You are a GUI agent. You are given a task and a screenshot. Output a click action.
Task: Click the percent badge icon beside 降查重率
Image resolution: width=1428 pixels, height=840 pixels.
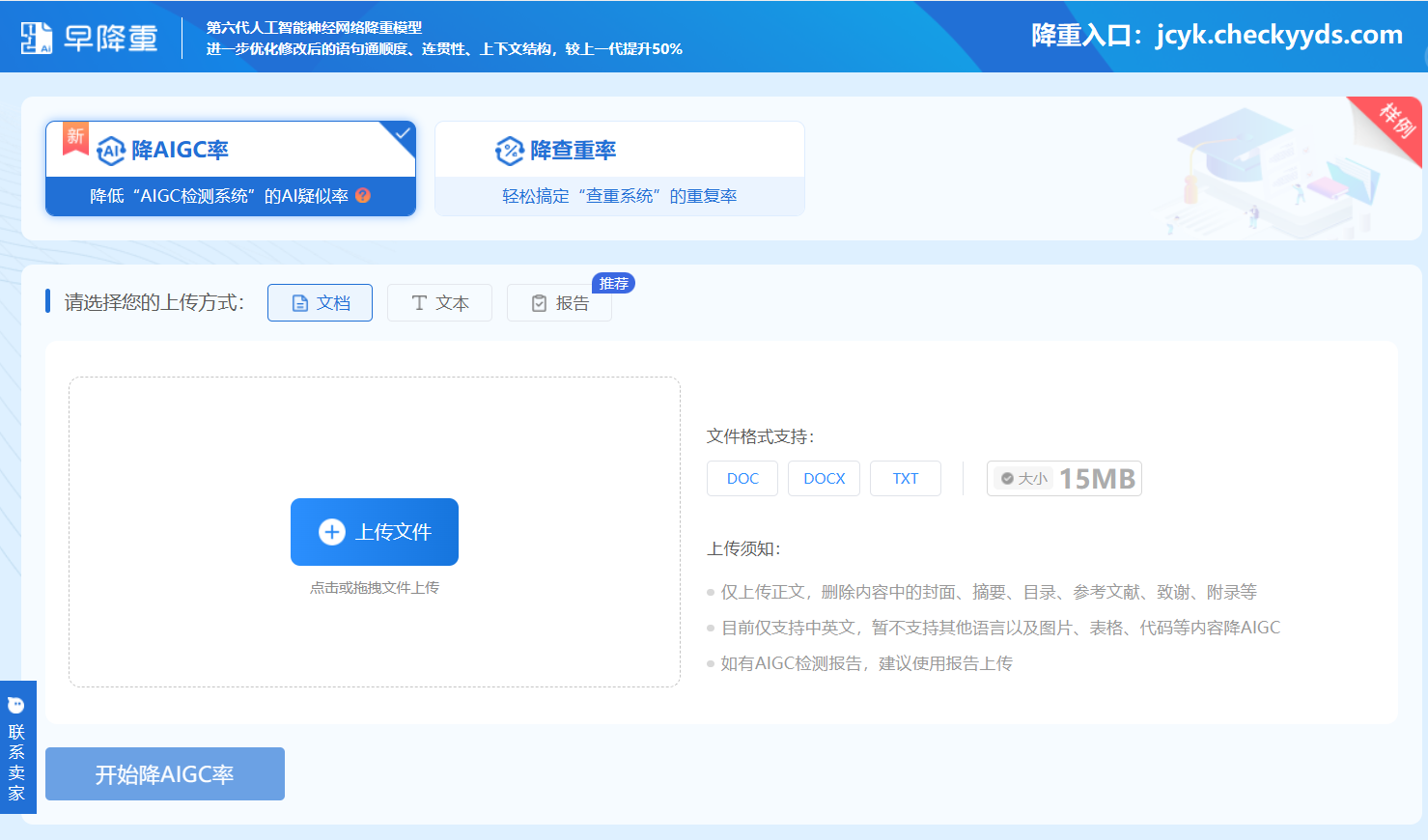(x=509, y=151)
